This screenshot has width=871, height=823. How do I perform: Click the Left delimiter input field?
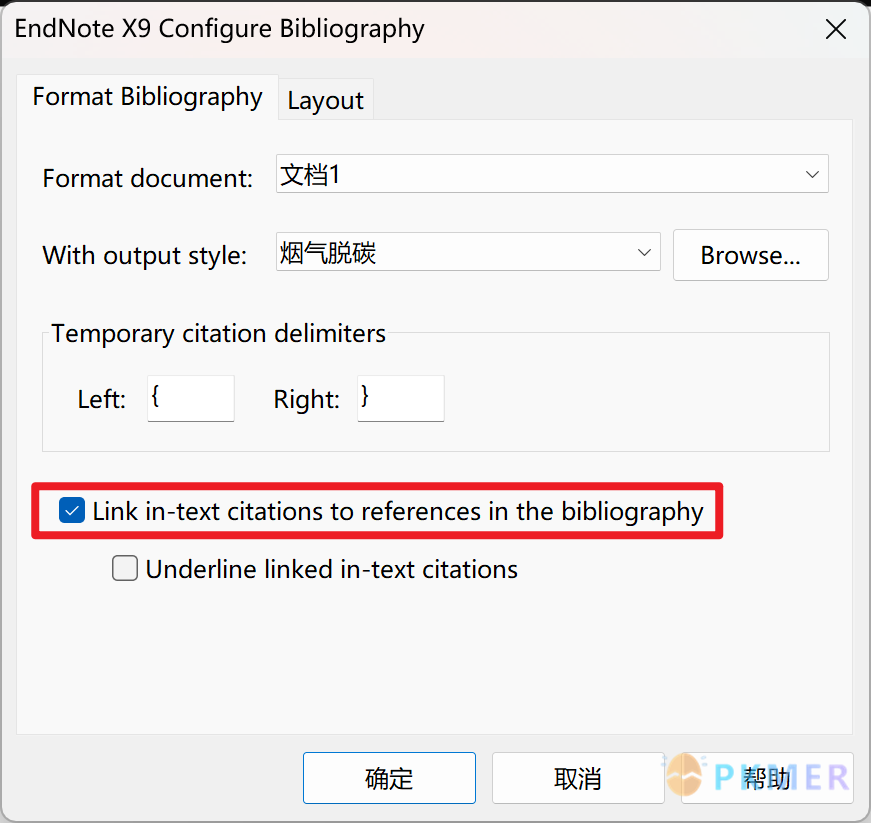pos(191,398)
